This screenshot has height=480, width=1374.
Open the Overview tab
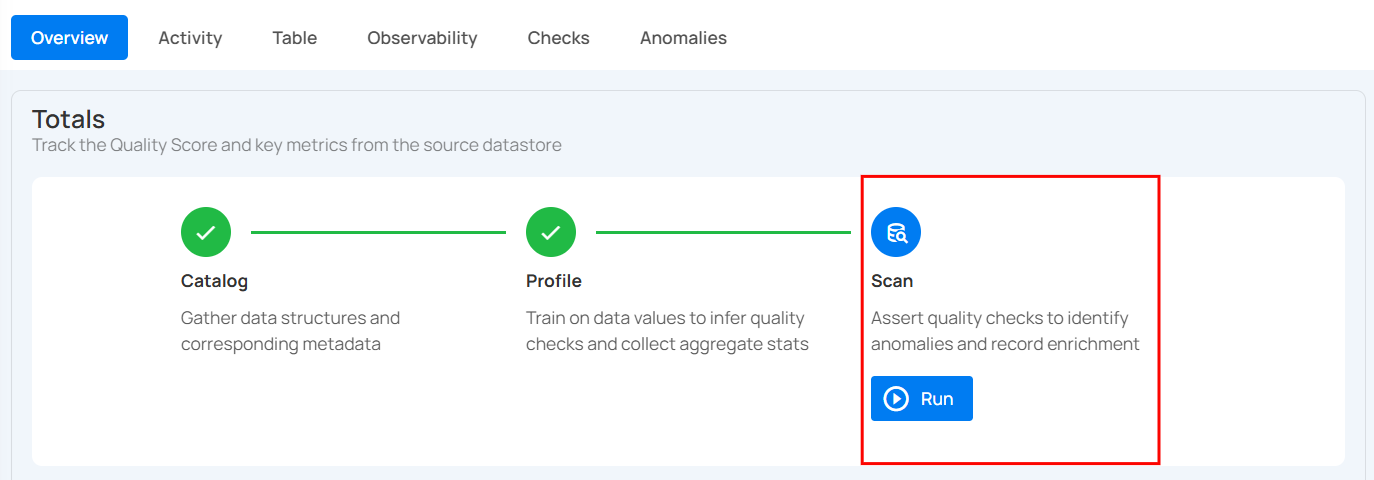click(x=69, y=38)
